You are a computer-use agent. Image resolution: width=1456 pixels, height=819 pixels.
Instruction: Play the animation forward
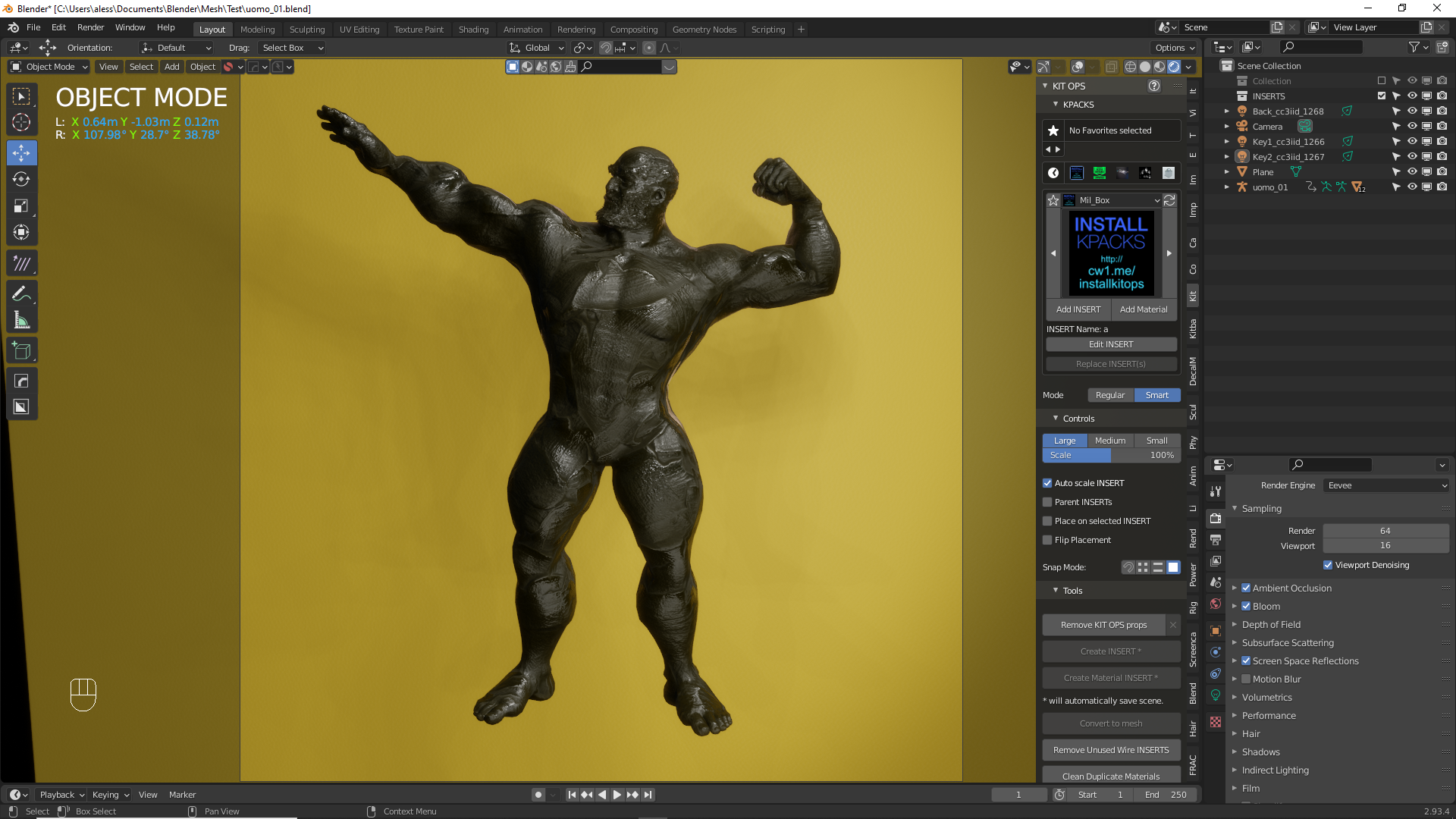pyautogui.click(x=617, y=795)
